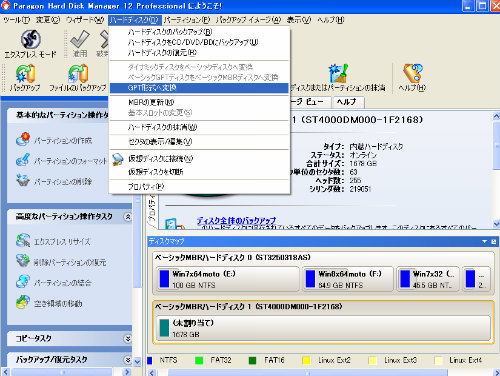The width and height of the screenshot is (500, 376).
Task: Expand the Copy Tasks (コピータスク) section
Action: pos(128,339)
